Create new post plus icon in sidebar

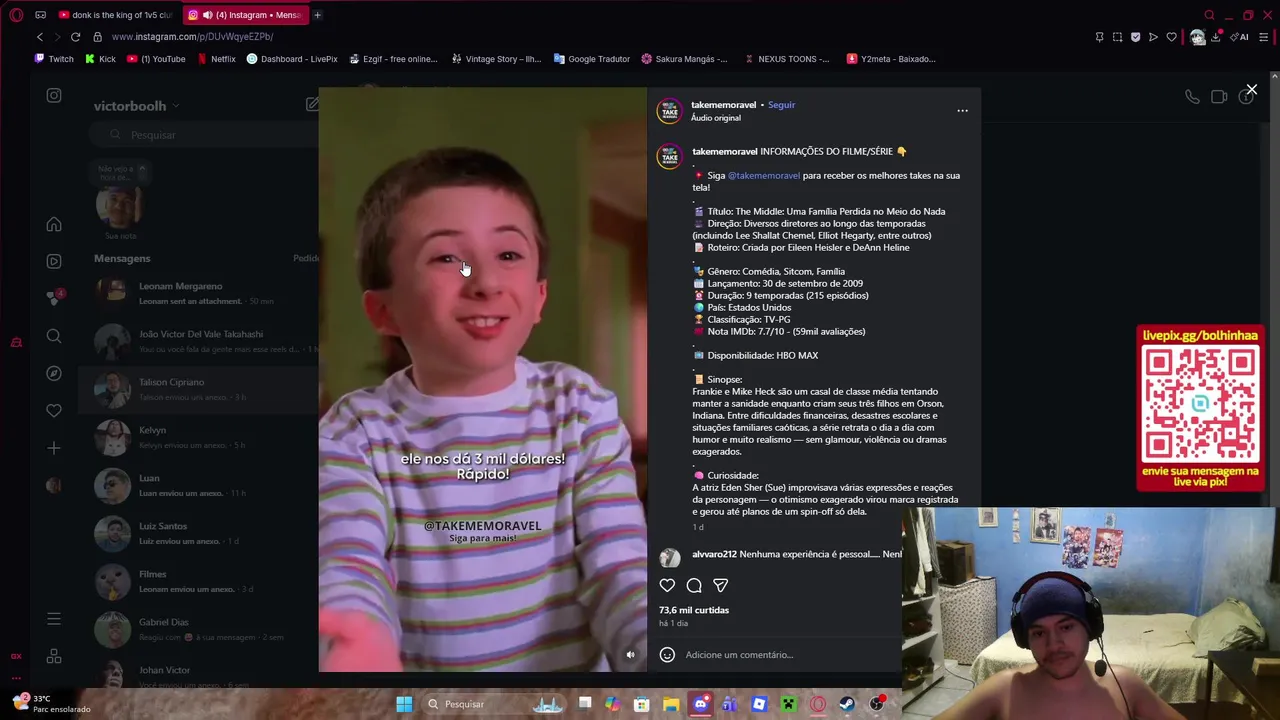(54, 448)
